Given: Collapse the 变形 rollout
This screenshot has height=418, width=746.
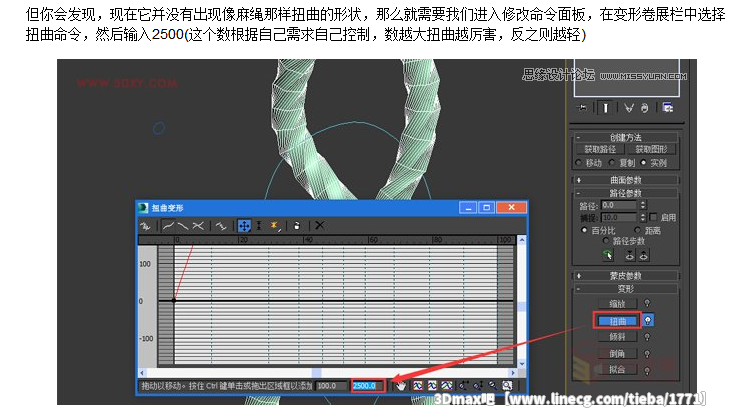Looking at the screenshot, I should (626, 289).
